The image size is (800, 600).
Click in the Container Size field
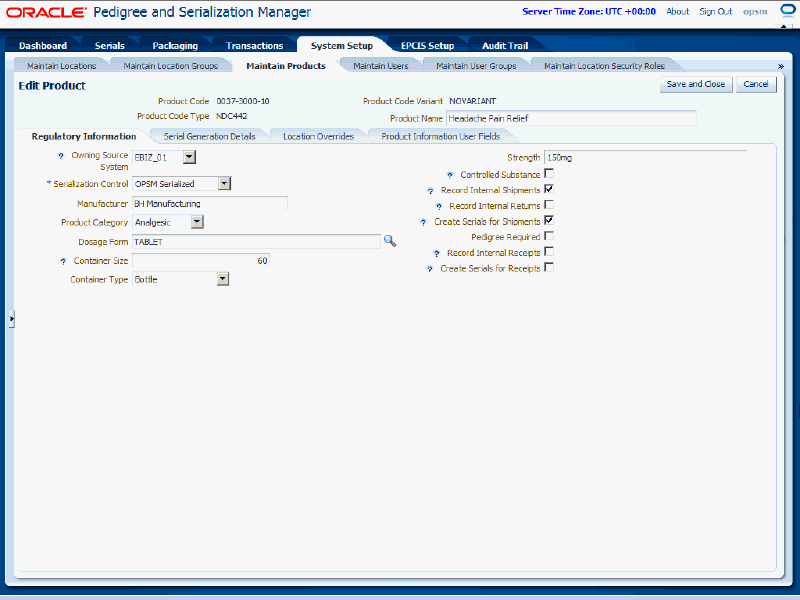coord(201,261)
